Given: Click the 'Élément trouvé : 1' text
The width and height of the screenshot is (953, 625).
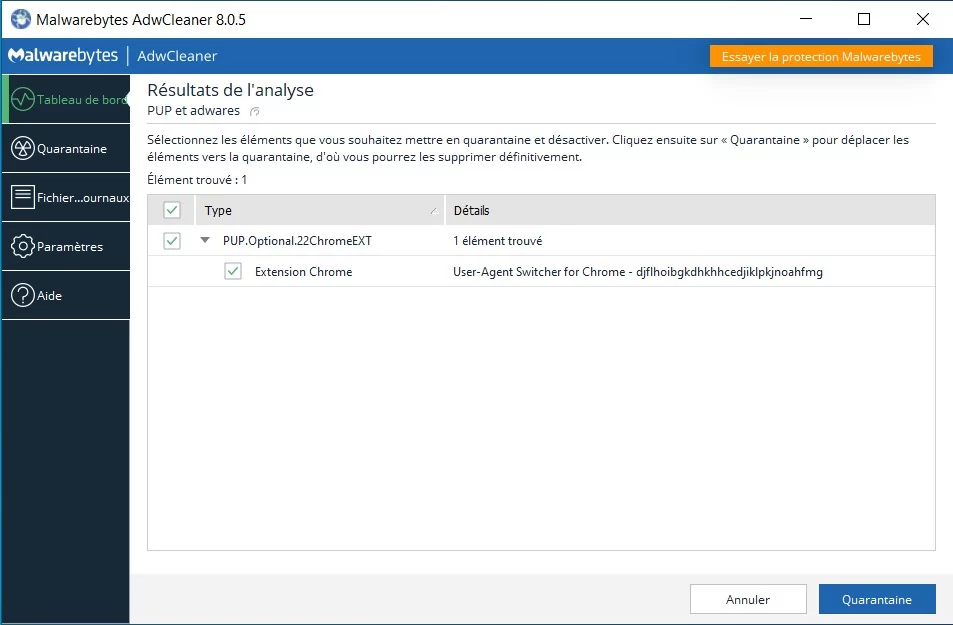Looking at the screenshot, I should coord(197,179).
